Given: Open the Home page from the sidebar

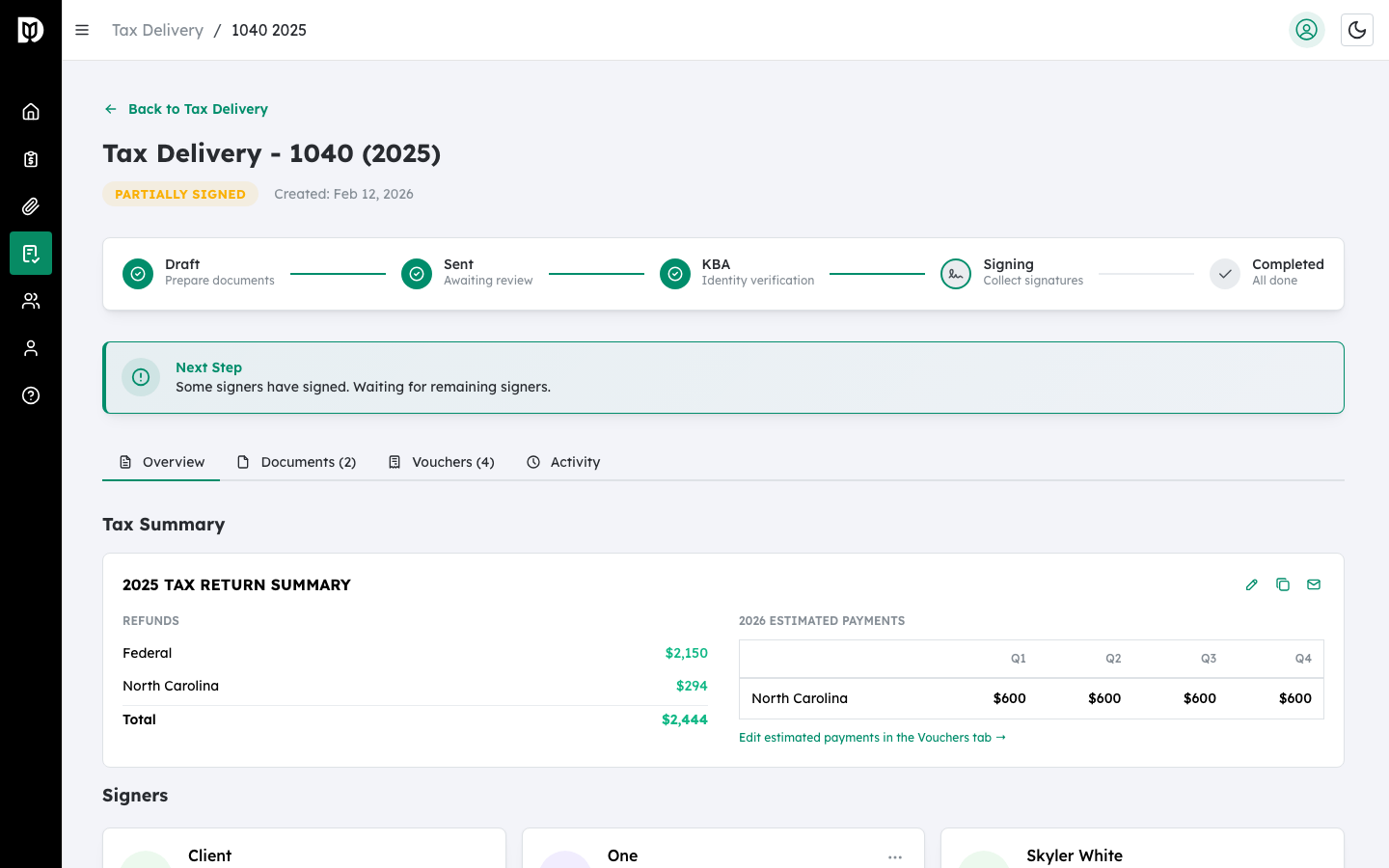Looking at the screenshot, I should 31,111.
